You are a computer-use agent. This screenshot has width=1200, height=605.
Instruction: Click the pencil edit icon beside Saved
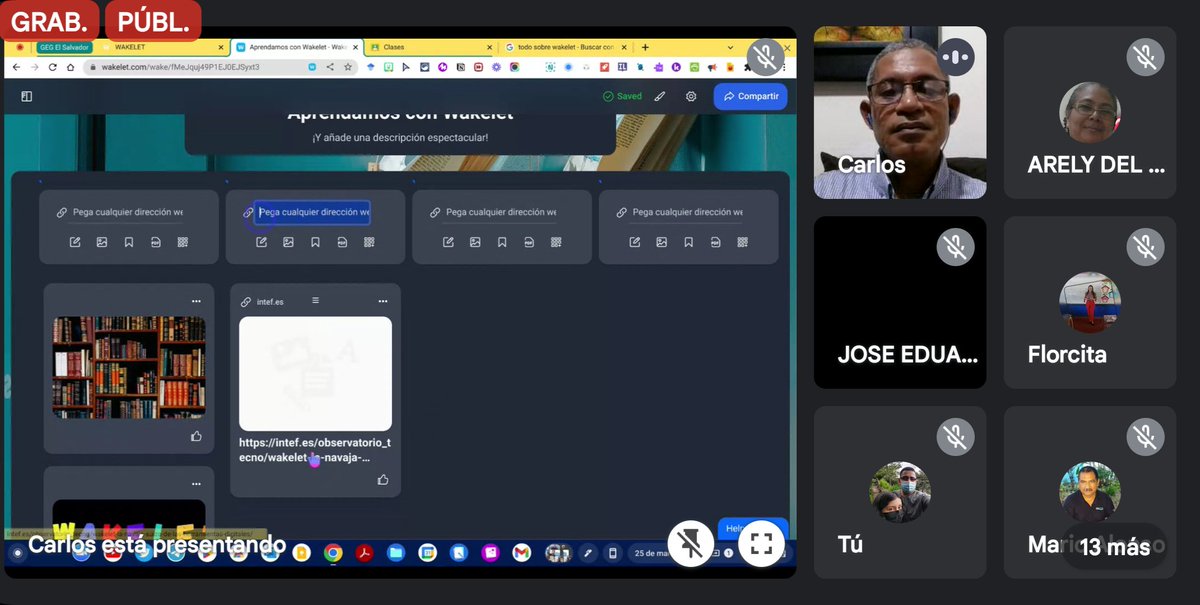pyautogui.click(x=660, y=97)
